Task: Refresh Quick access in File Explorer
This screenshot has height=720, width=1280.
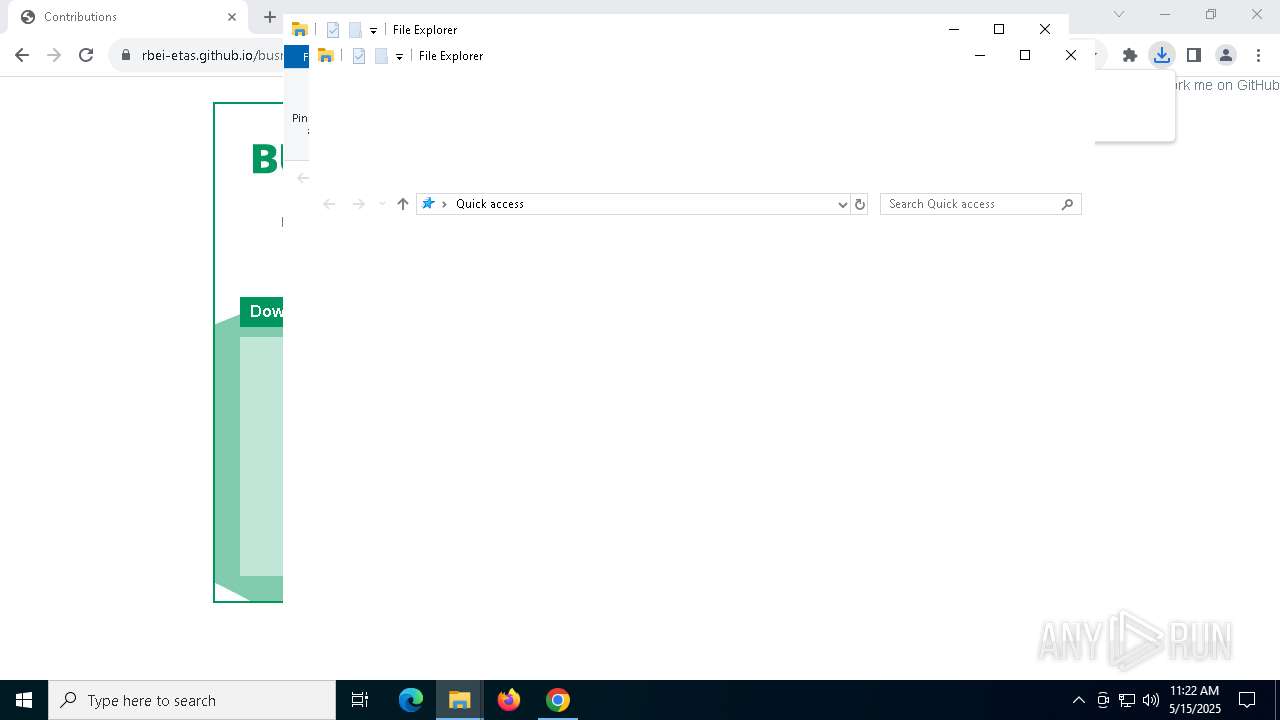Action: pos(859,204)
